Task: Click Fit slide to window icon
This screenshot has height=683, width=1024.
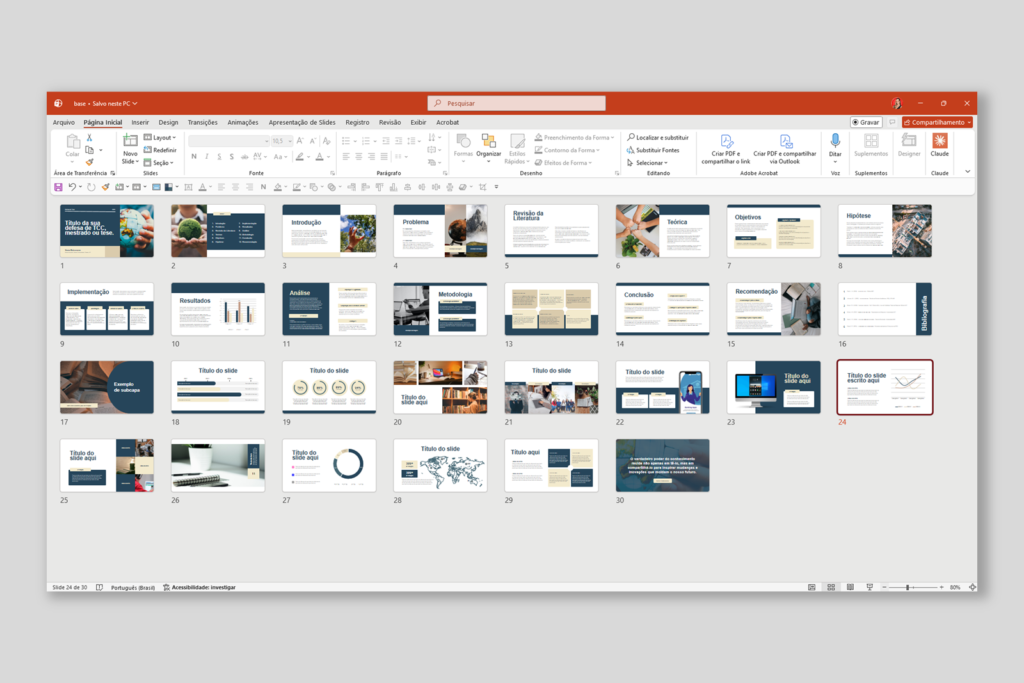Action: click(x=972, y=587)
